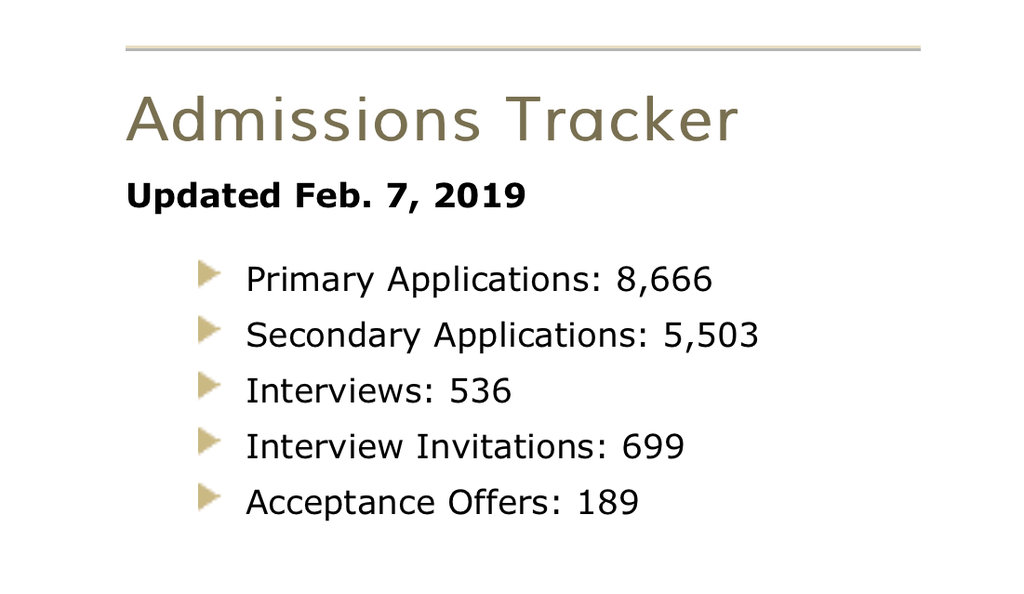Click the Updated Feb. 7, 2019 text
The image size is (1024, 594).
pyautogui.click(x=325, y=196)
